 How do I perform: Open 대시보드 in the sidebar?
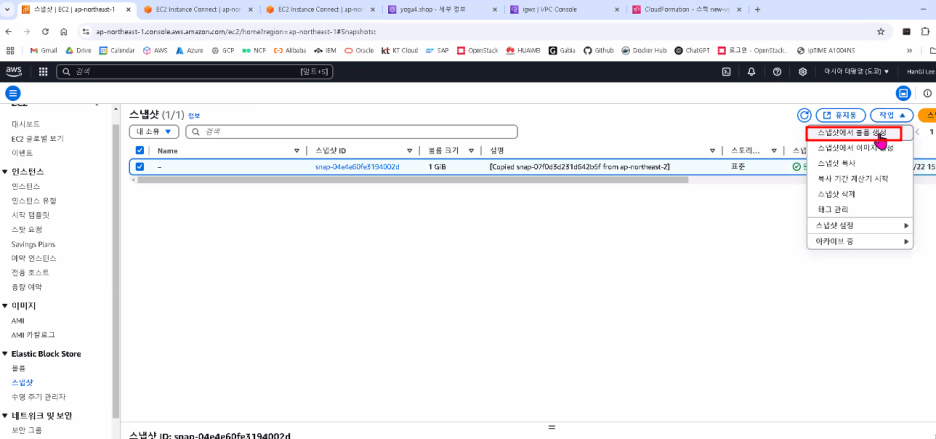[x=25, y=124]
